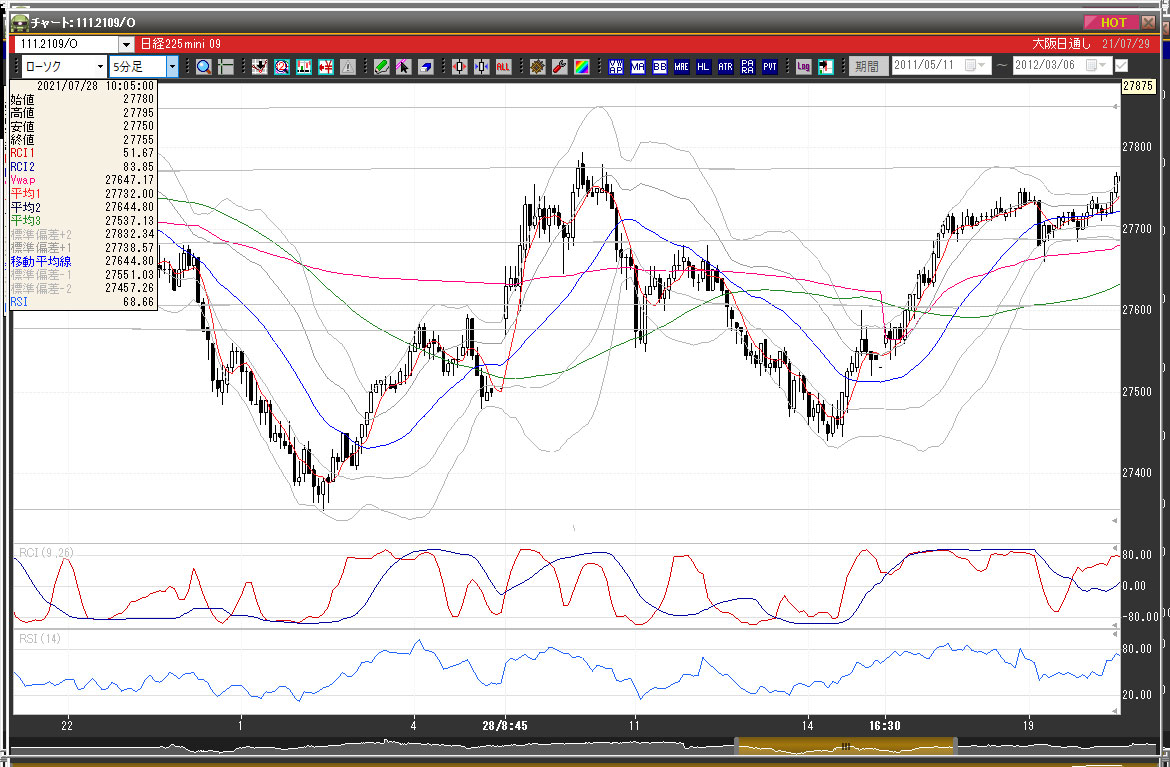Click the bottom timeline range slider handle
Screen dimensions: 1170x767
(x=845, y=746)
